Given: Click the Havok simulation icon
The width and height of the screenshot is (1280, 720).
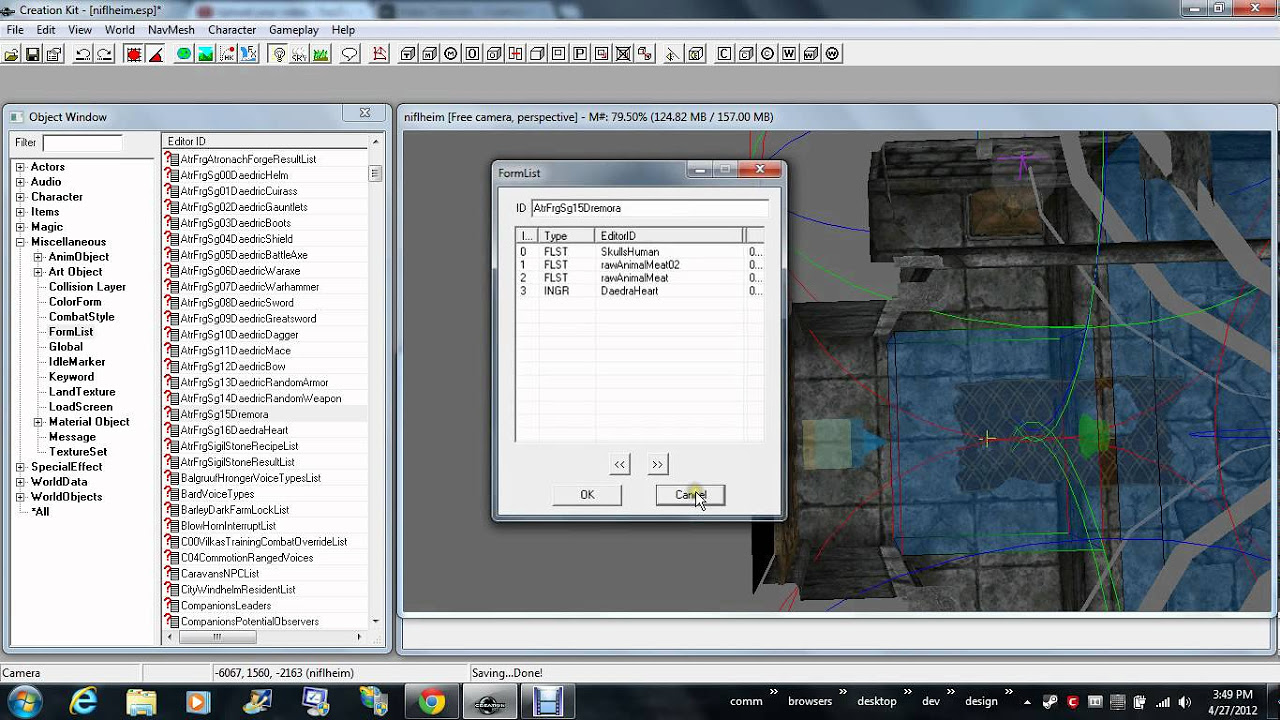Looking at the screenshot, I should 227,54.
